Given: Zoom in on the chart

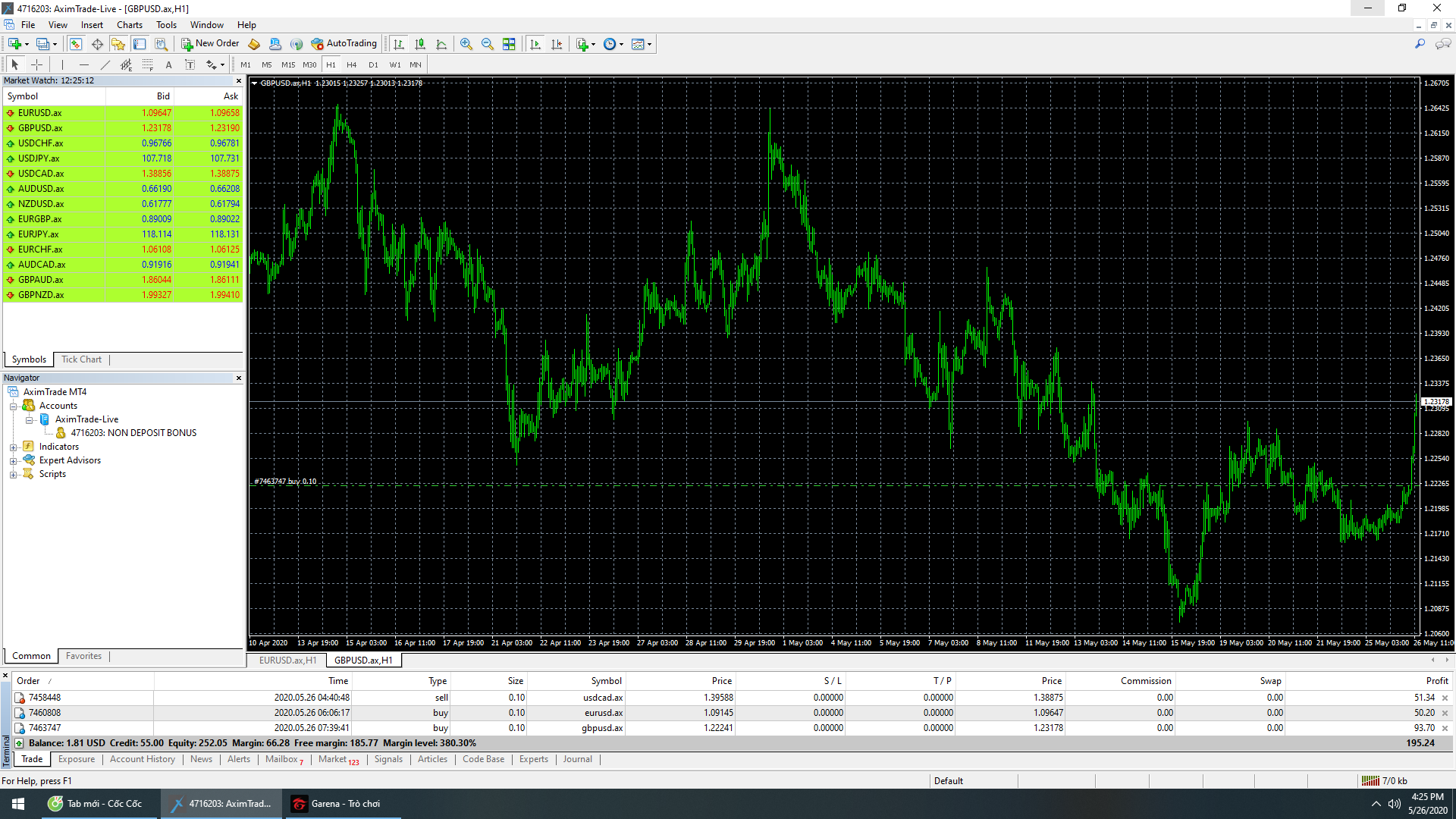Looking at the screenshot, I should [466, 44].
